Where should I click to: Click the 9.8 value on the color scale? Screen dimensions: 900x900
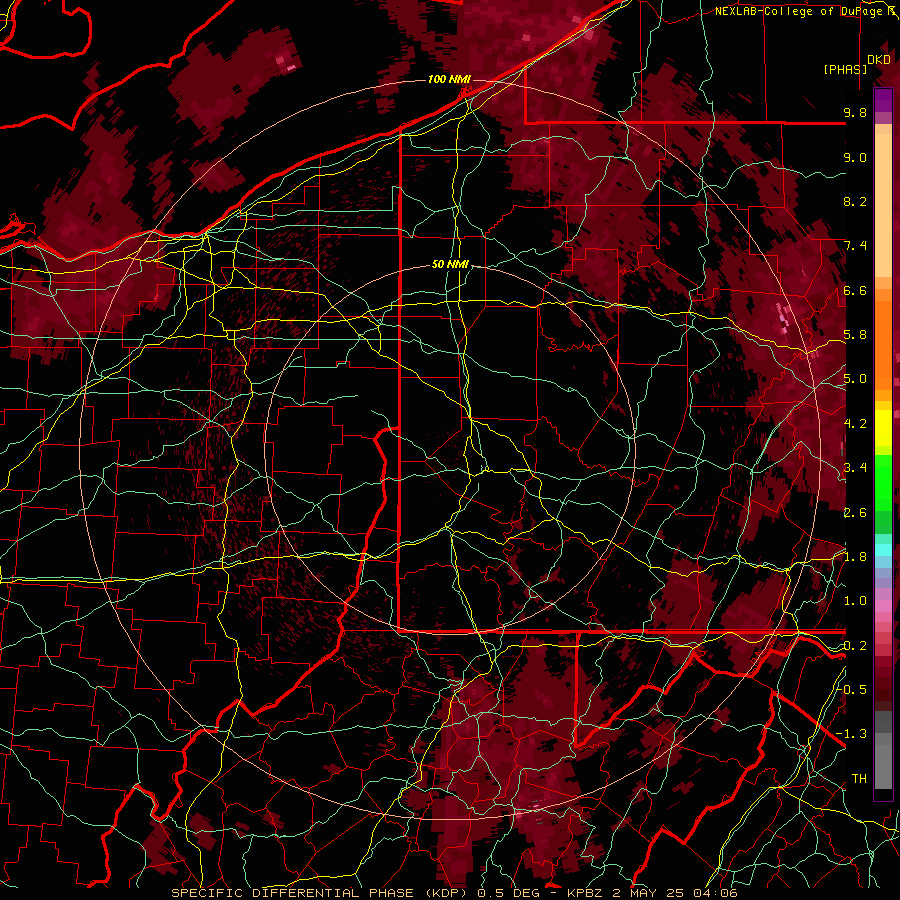click(855, 112)
